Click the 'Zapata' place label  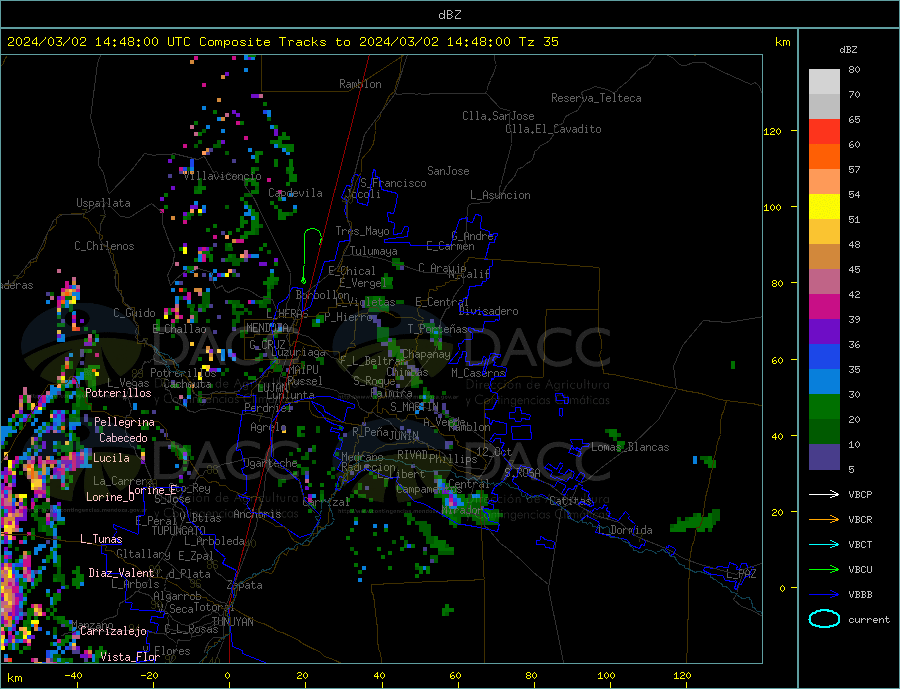245,585
